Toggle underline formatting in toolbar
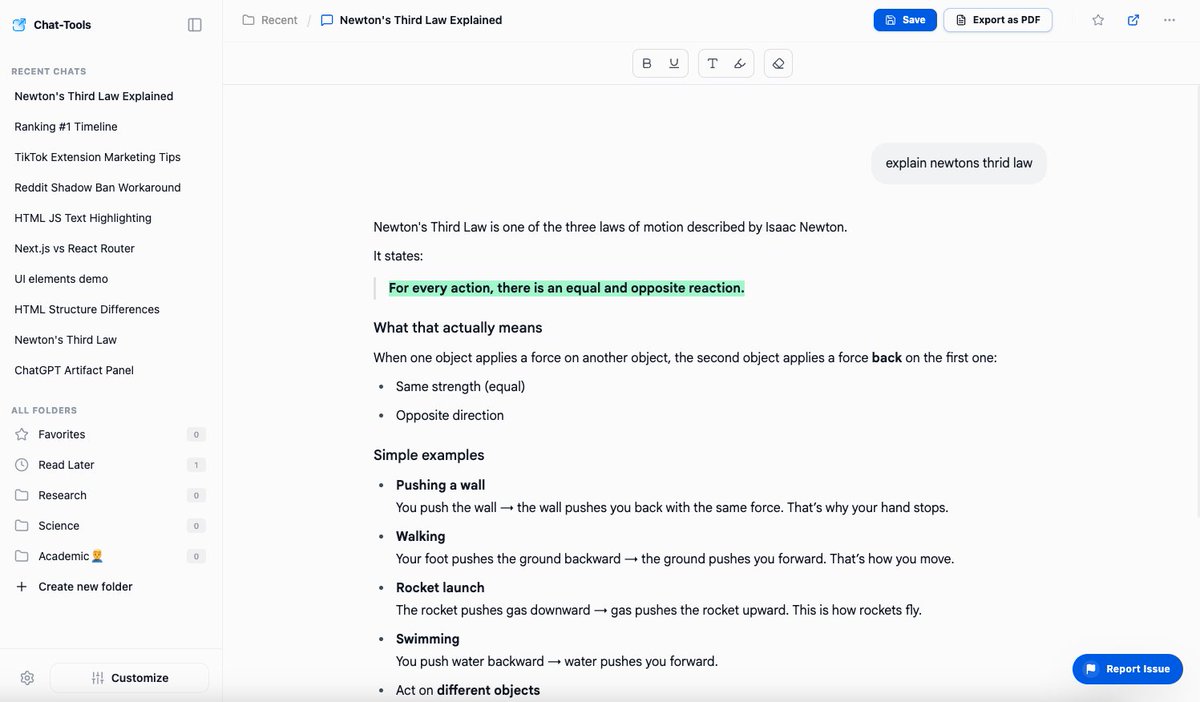 click(x=674, y=63)
